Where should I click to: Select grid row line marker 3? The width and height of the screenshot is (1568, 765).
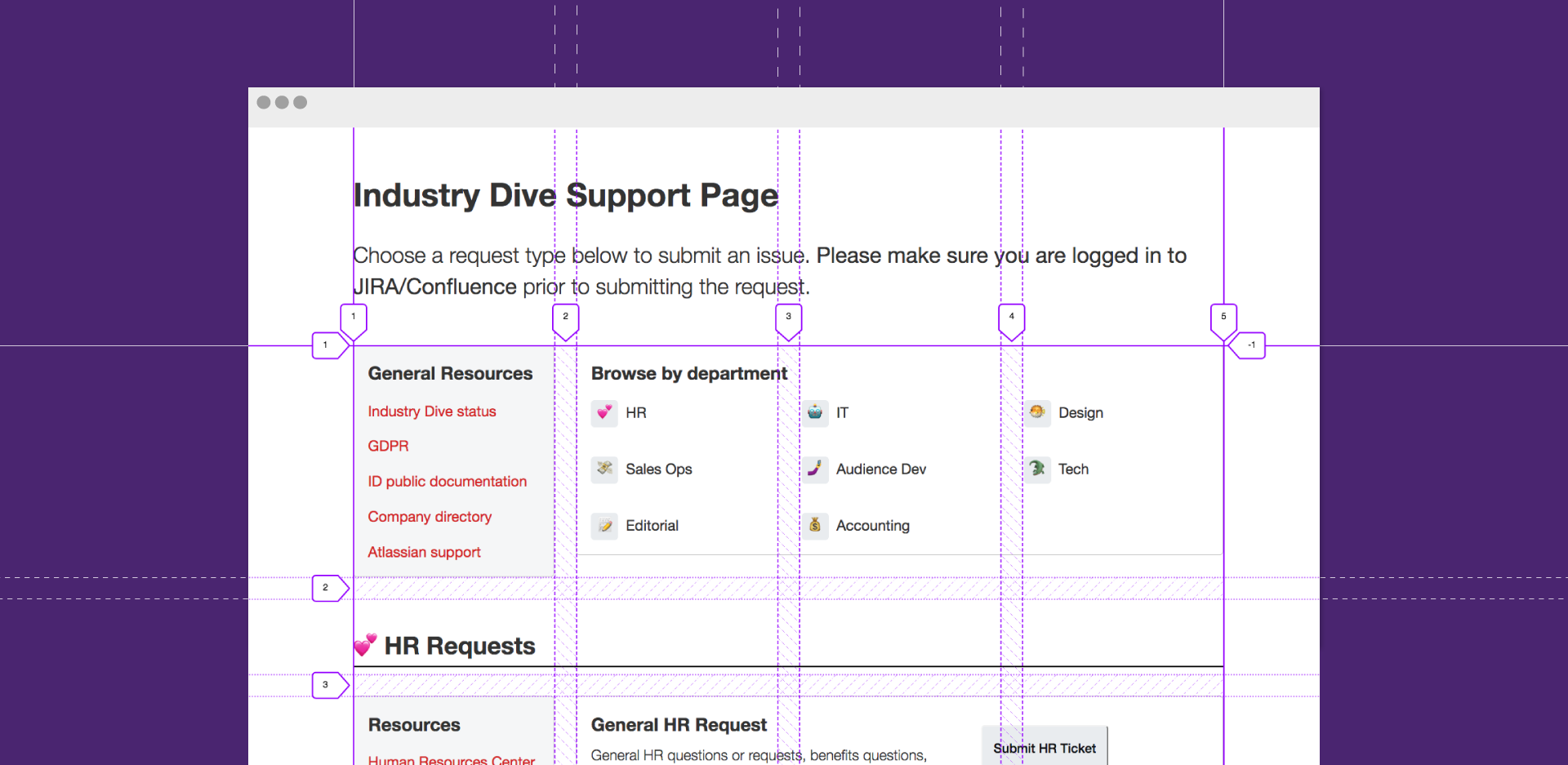329,685
